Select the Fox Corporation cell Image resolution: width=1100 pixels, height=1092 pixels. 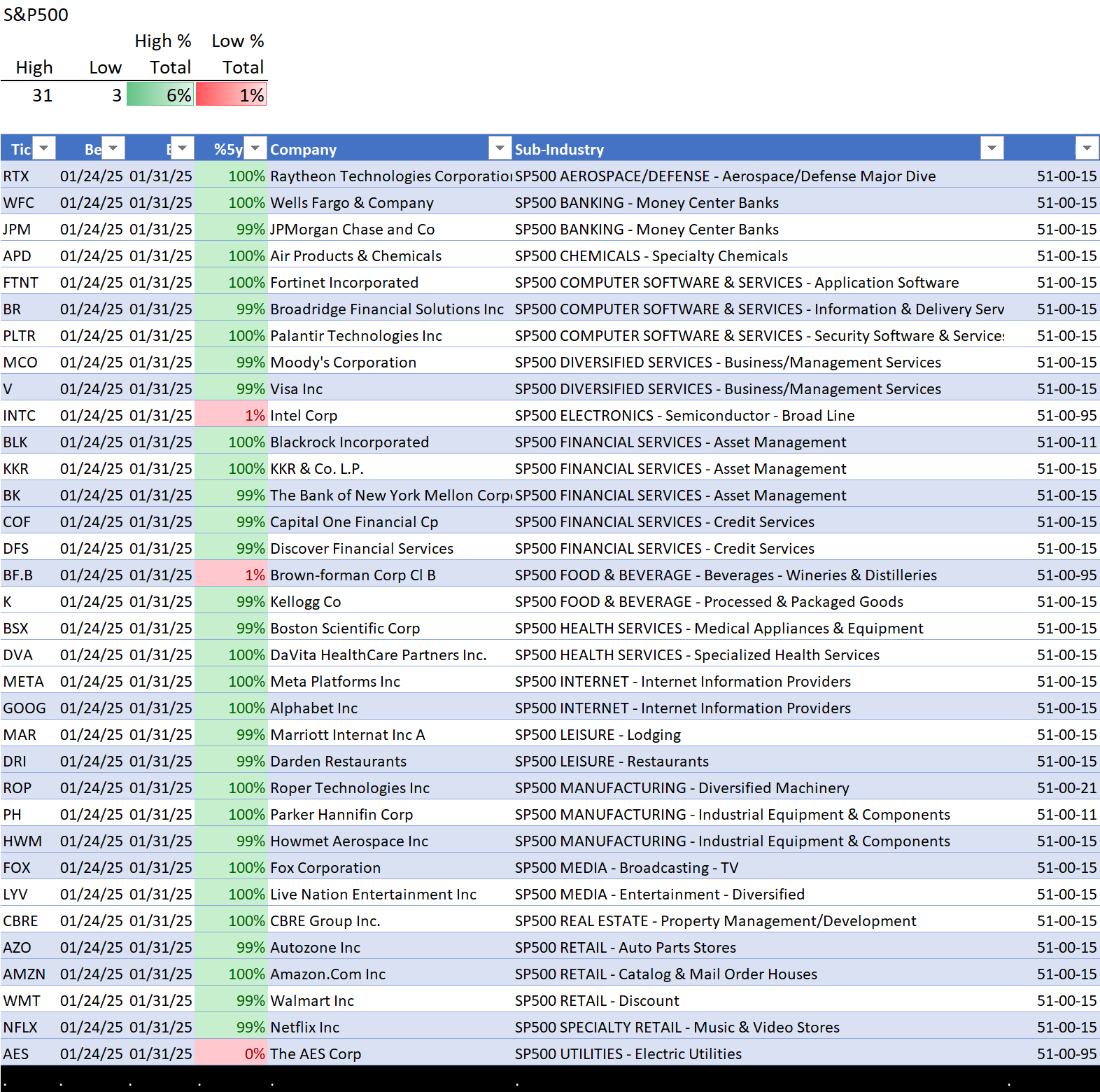click(390, 867)
